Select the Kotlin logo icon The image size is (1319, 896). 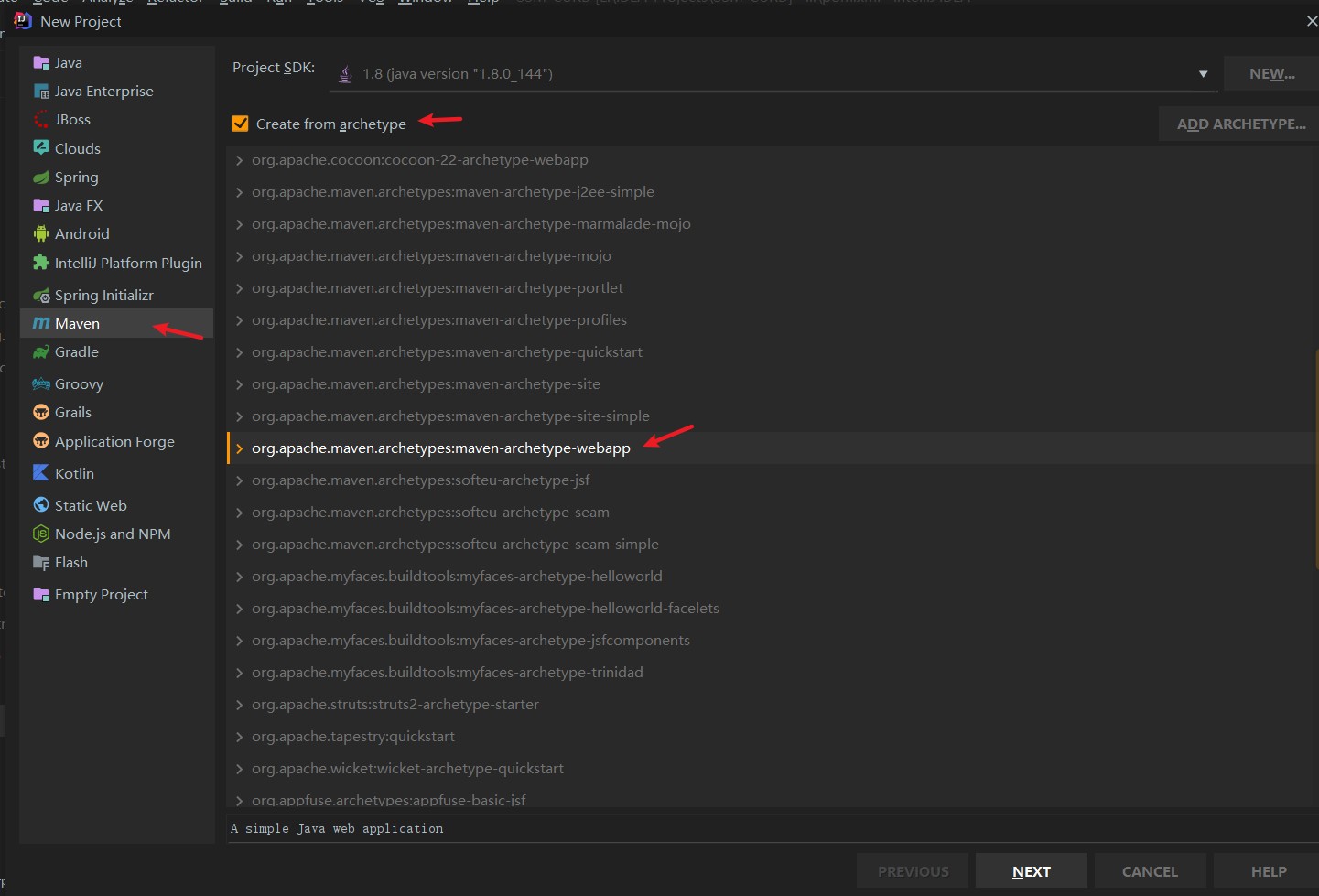pyautogui.click(x=41, y=473)
